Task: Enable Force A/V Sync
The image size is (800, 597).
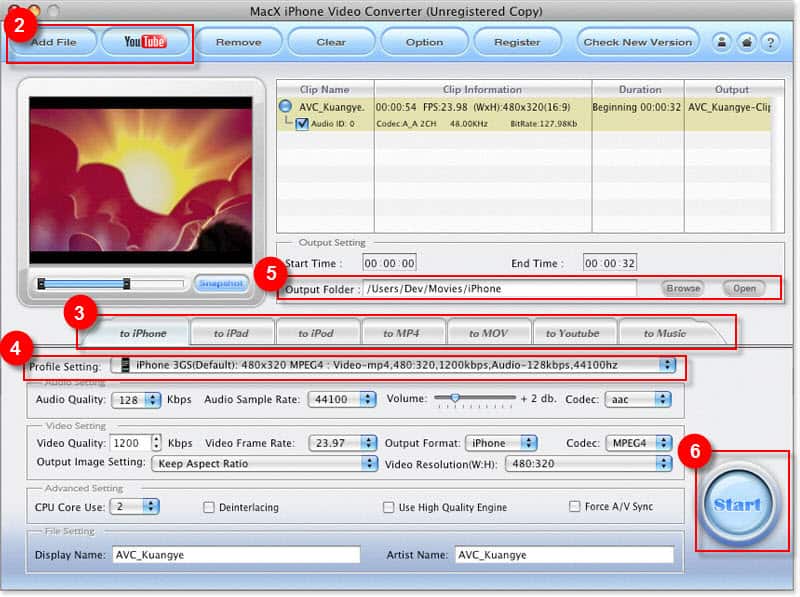Action: 574,506
